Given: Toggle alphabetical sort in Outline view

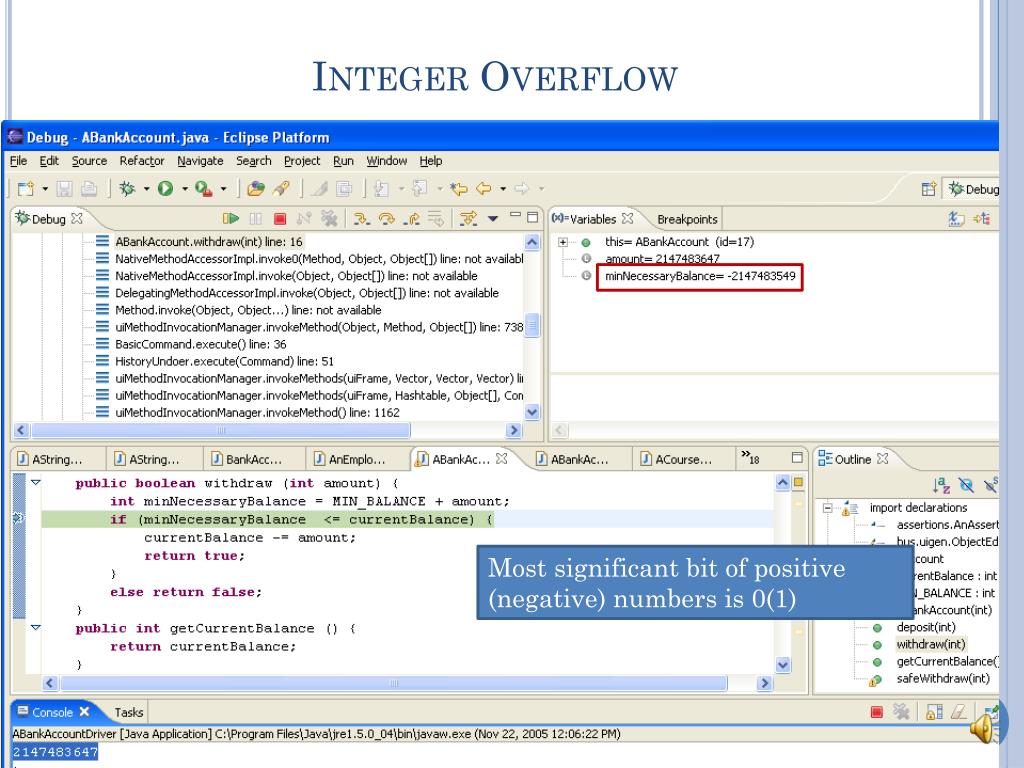Looking at the screenshot, I should point(941,486).
